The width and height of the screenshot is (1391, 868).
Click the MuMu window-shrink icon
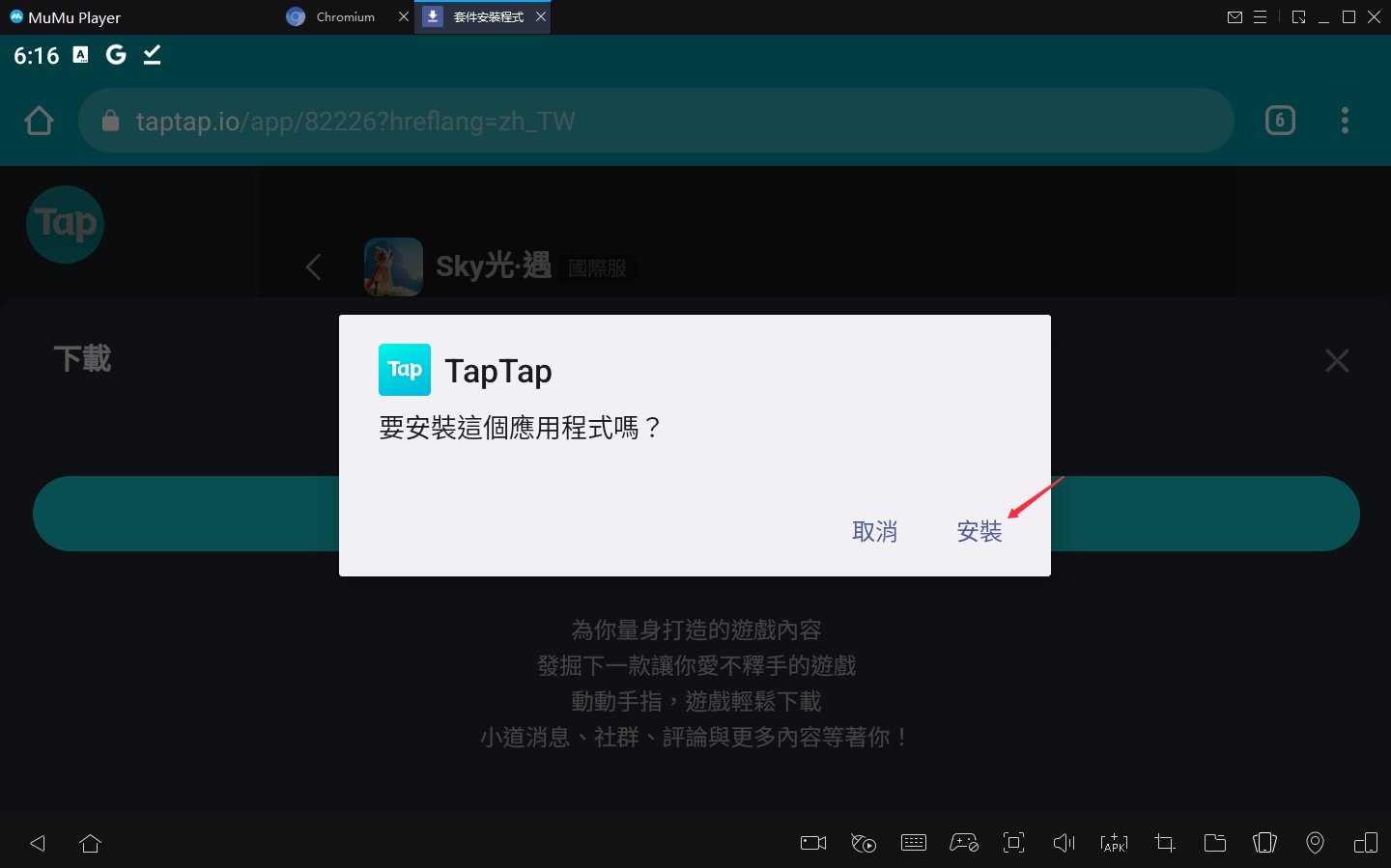pyautogui.click(x=1298, y=17)
